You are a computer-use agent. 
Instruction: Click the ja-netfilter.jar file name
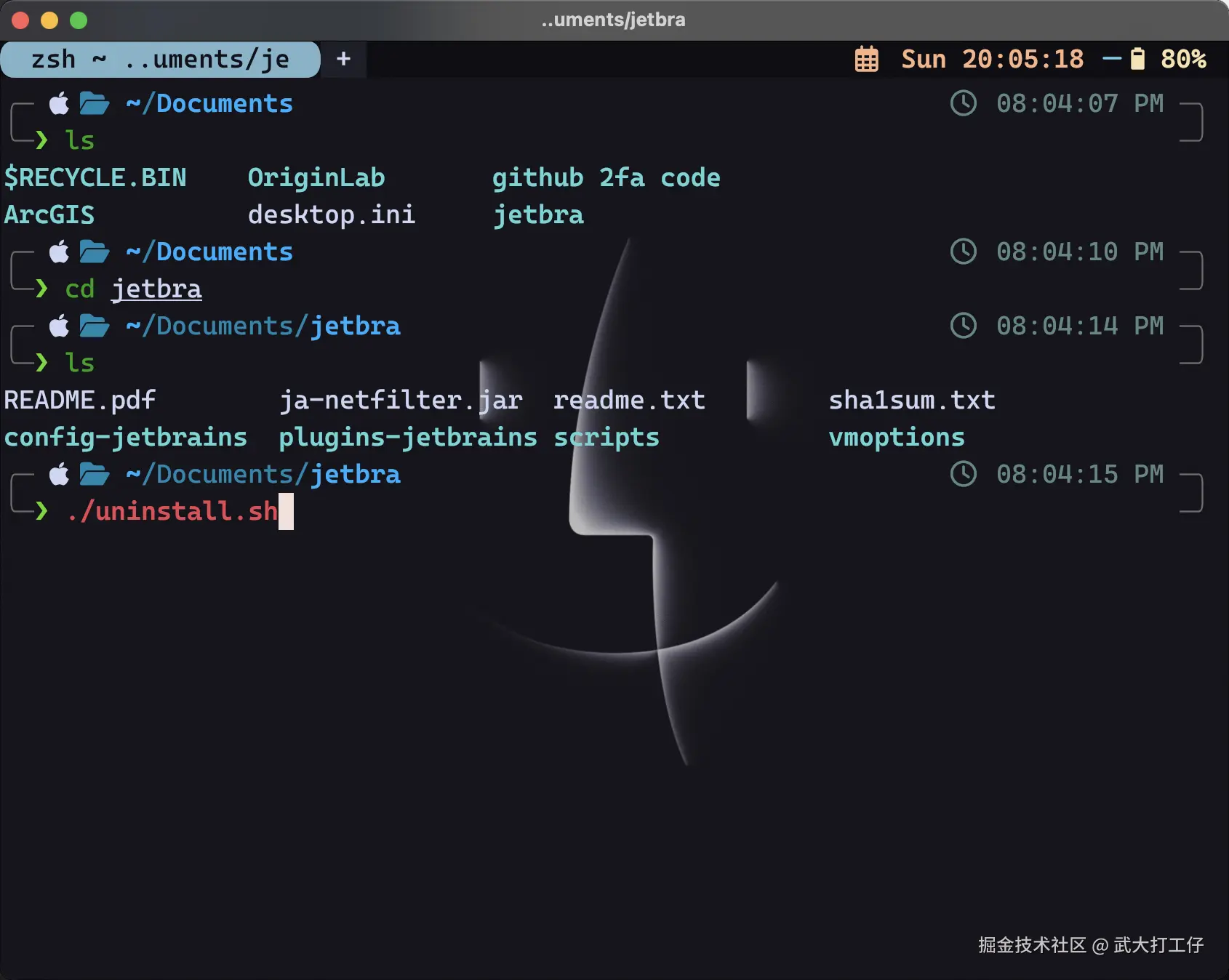(x=401, y=401)
